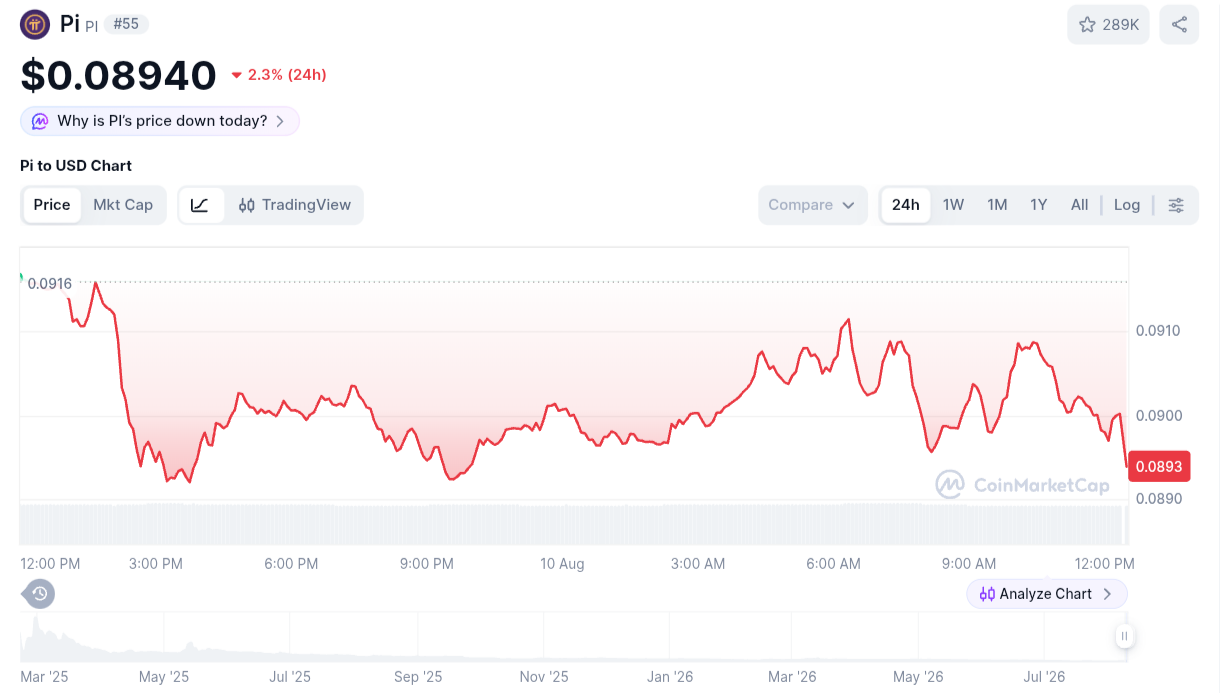Image resolution: width=1220 pixels, height=693 pixels.
Task: Click the Analyze Chart button
Action: (x=1047, y=594)
